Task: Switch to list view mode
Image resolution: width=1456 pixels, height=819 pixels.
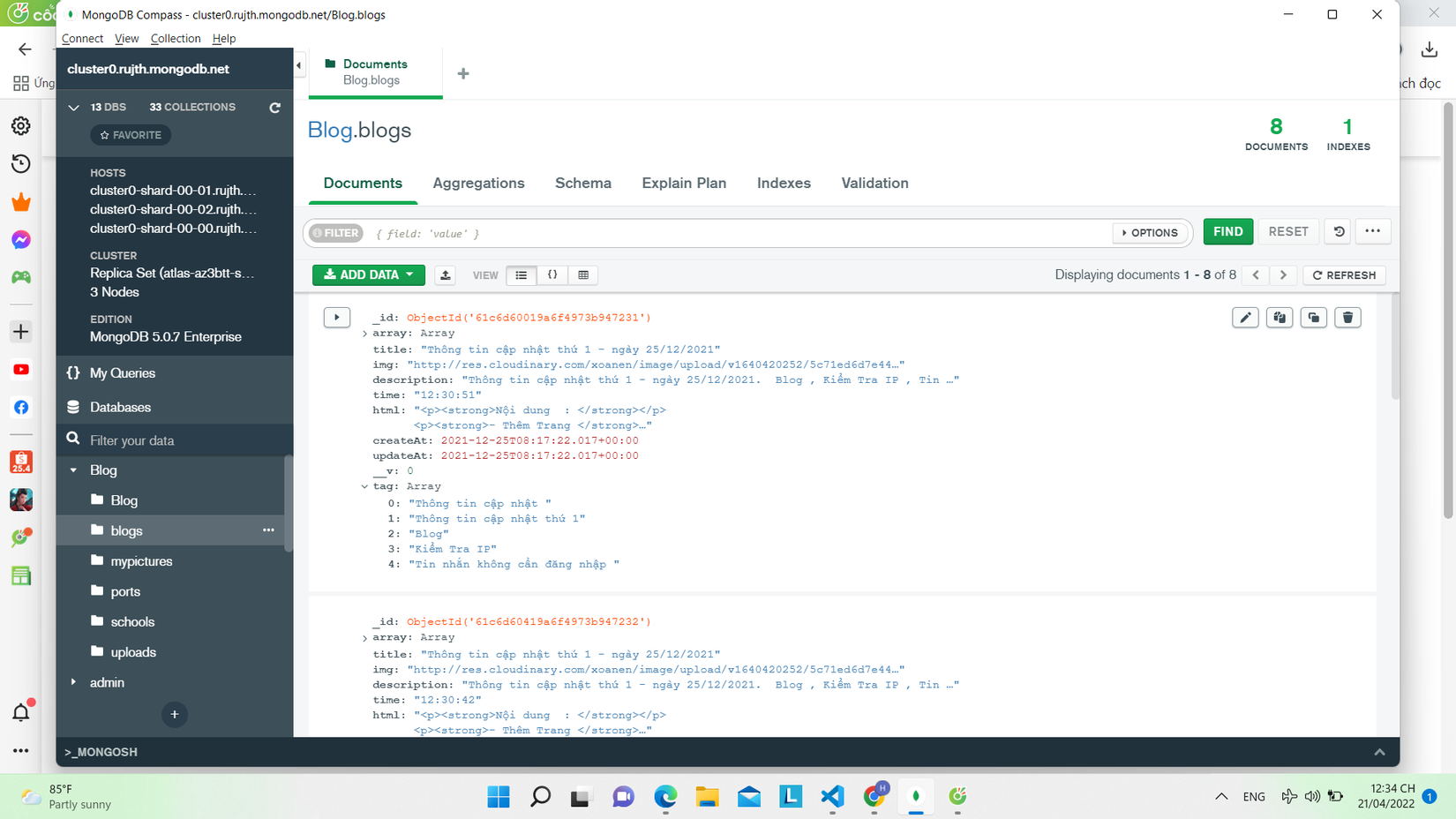Action: click(x=522, y=275)
